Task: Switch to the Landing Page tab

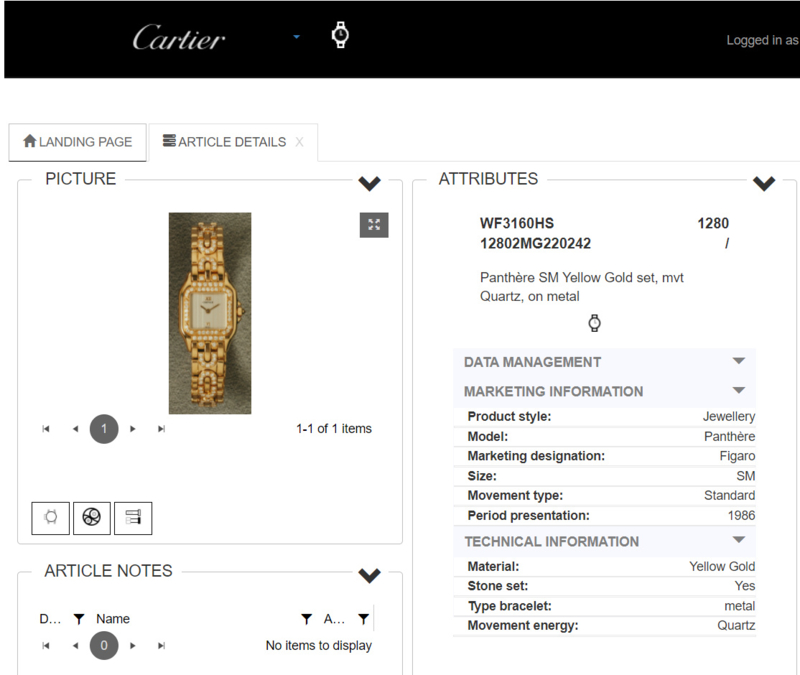Action: click(78, 142)
